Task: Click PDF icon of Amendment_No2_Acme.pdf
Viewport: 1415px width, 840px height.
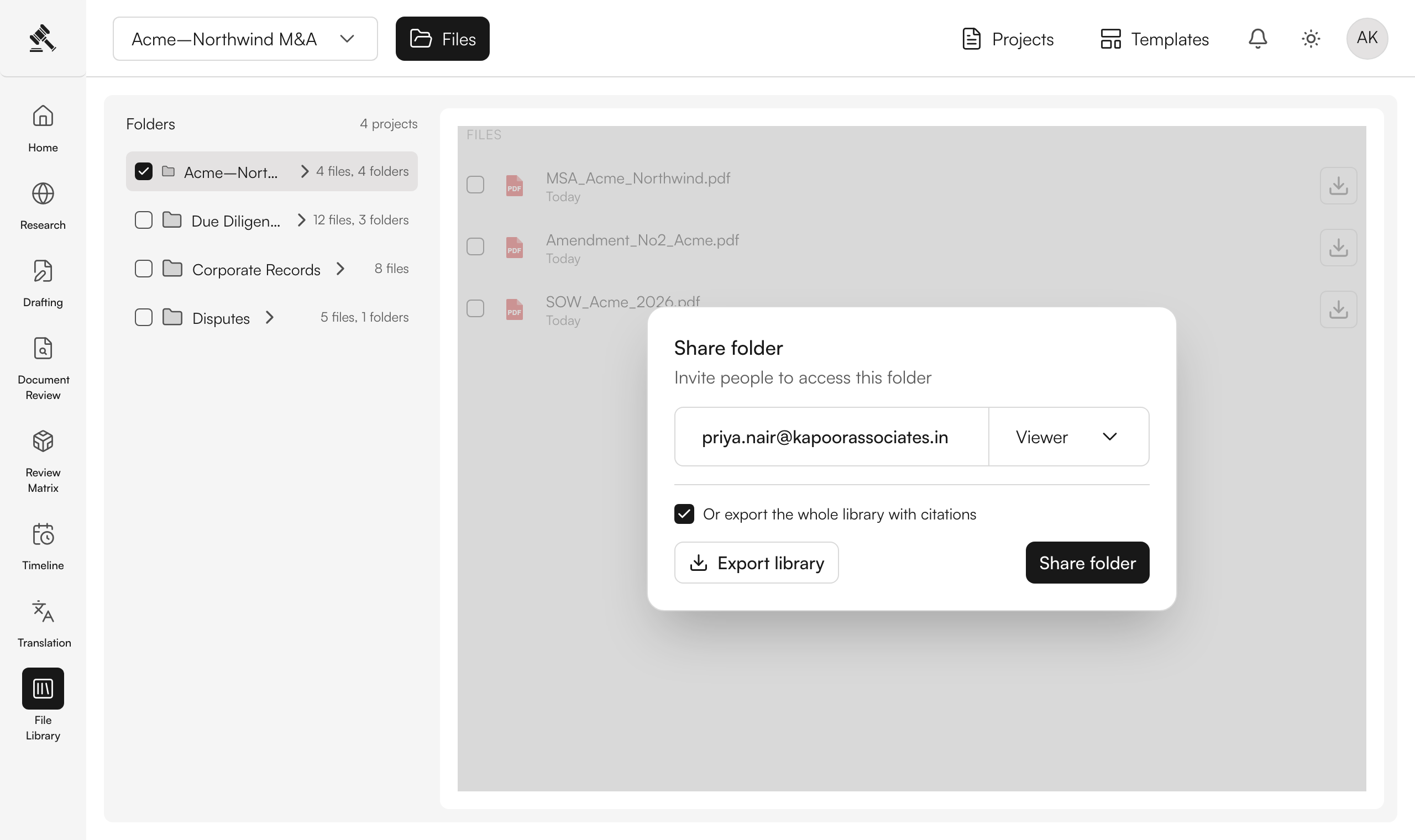Action: 515,248
